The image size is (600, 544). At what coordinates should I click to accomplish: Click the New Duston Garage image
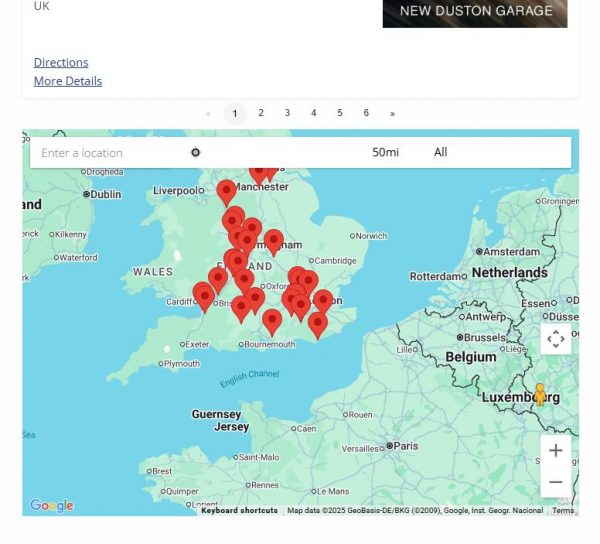tap(475, 13)
